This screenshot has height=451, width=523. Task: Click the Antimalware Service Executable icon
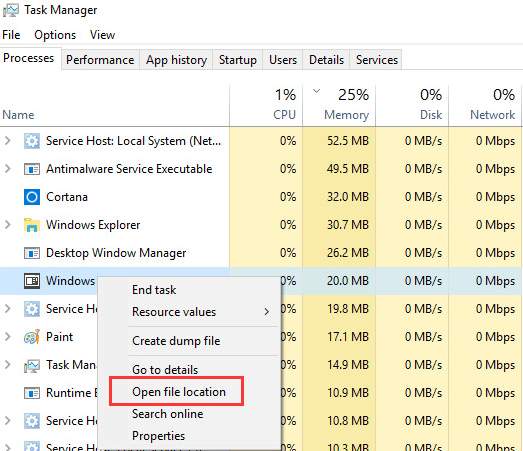(32, 169)
